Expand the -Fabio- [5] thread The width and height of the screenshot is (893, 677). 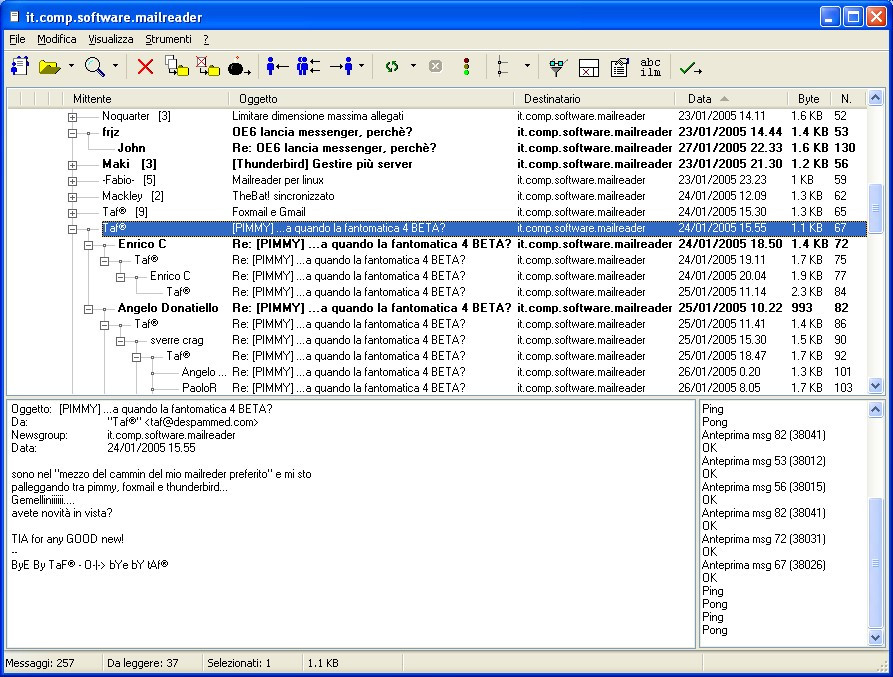(72, 181)
